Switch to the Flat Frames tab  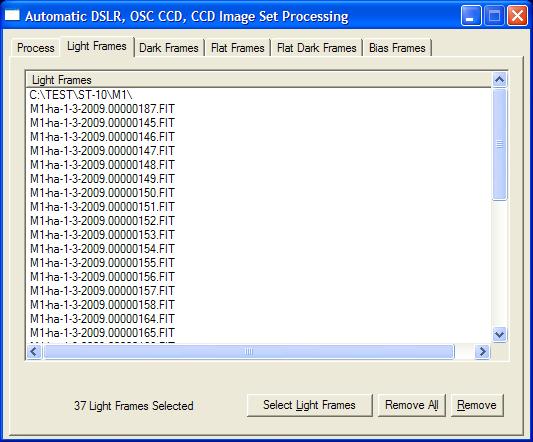(x=238, y=48)
